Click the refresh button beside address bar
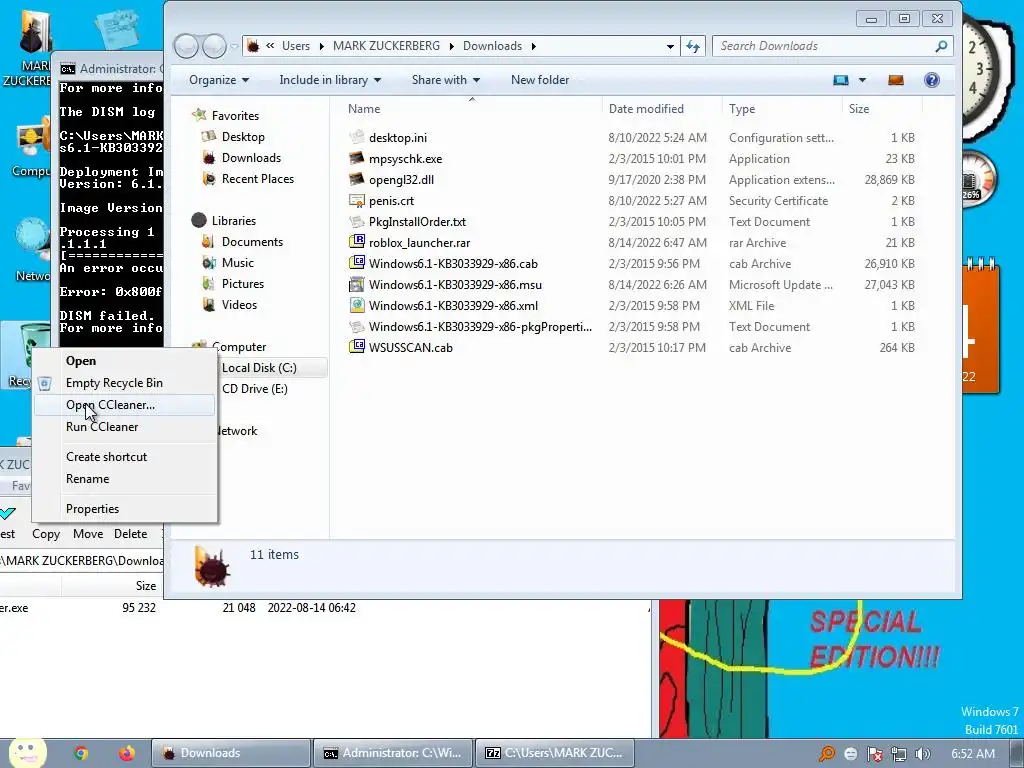Viewport: 1024px width, 768px height. [692, 46]
